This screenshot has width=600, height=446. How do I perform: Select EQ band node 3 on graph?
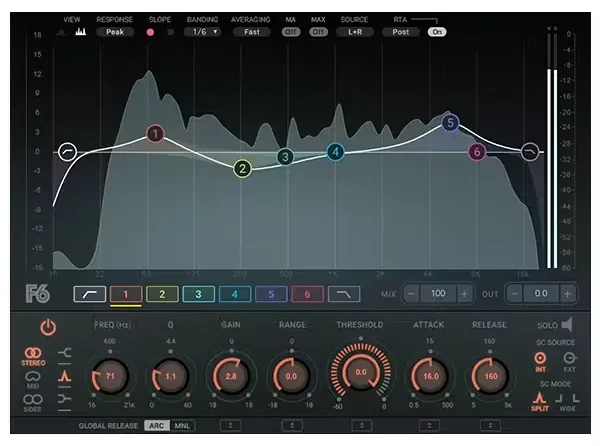pos(285,156)
